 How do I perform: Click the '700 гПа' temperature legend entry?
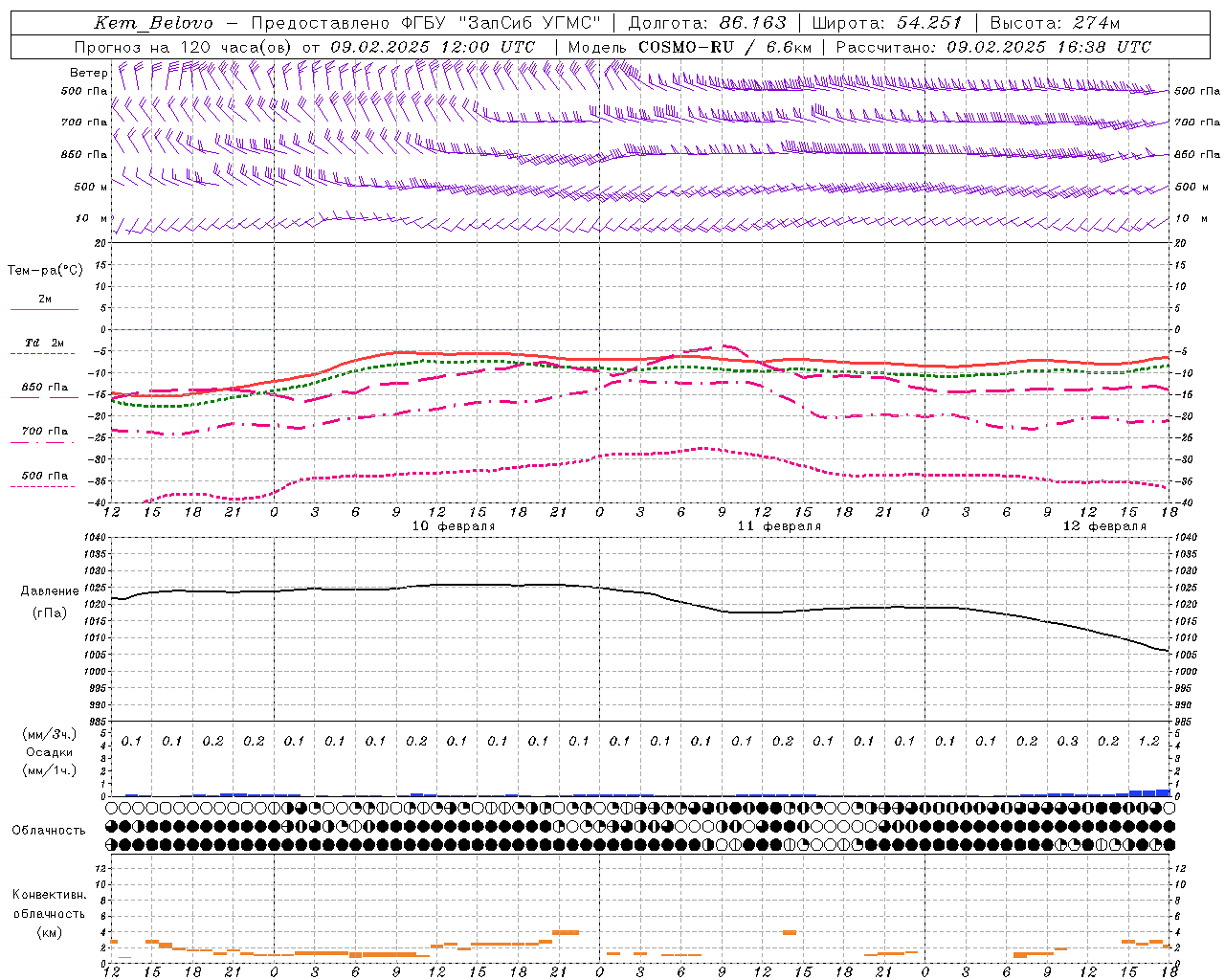(x=45, y=432)
